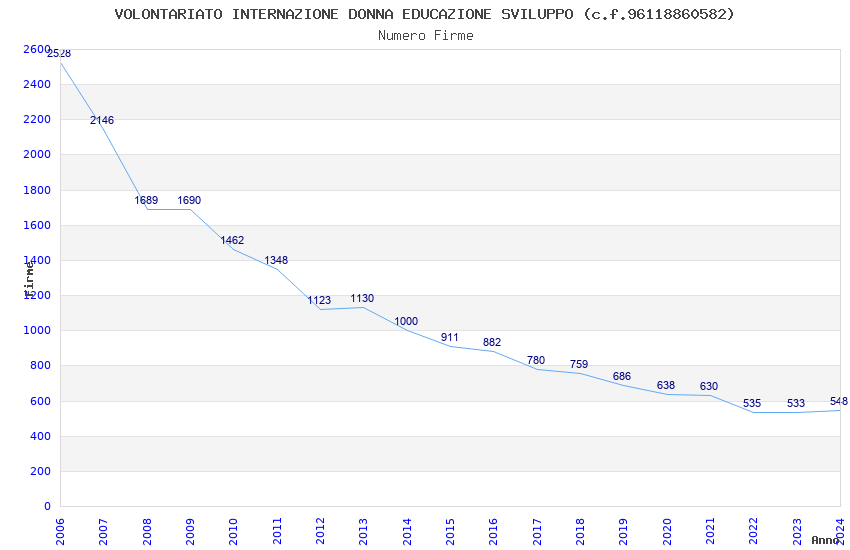The width and height of the screenshot is (850, 550).
Task: Click y-axis tick 200
Action: pos(40,471)
